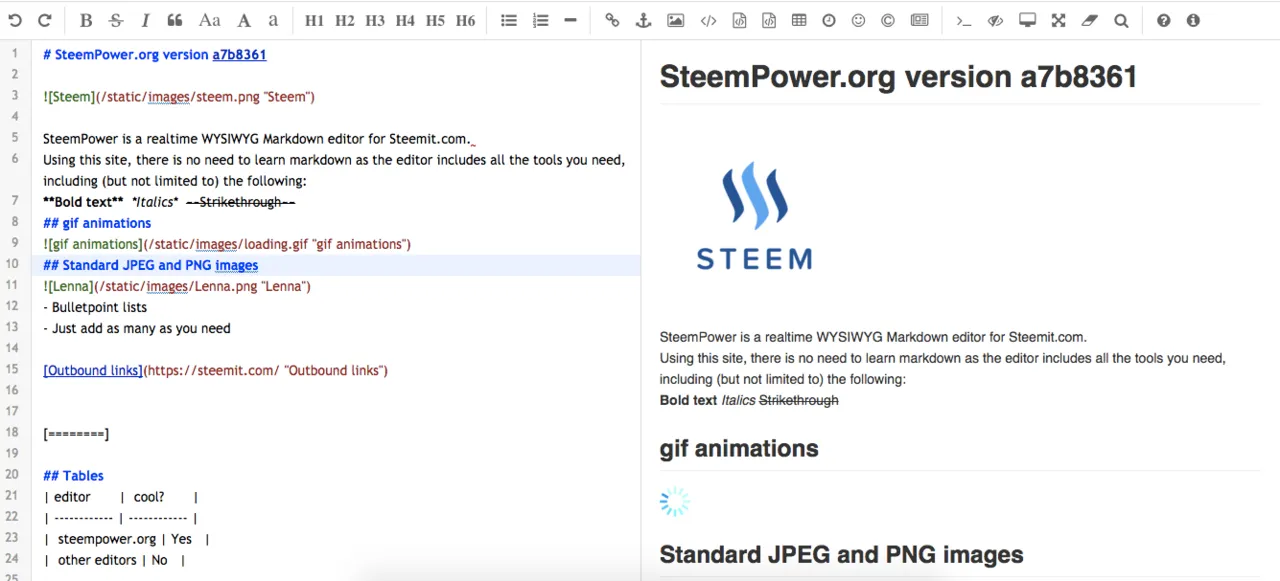The image size is (1280, 581).
Task: Apply bold formatting with the B icon
Action: coord(86,20)
